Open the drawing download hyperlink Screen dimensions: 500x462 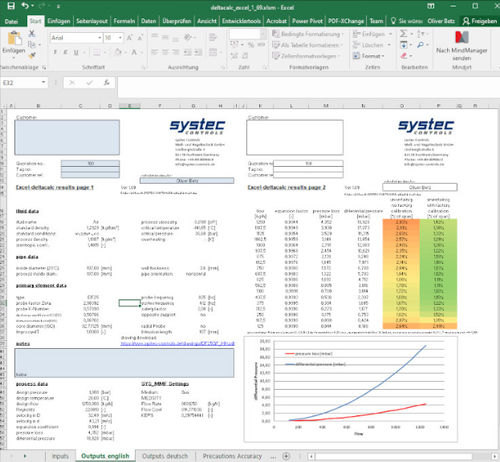(x=177, y=343)
